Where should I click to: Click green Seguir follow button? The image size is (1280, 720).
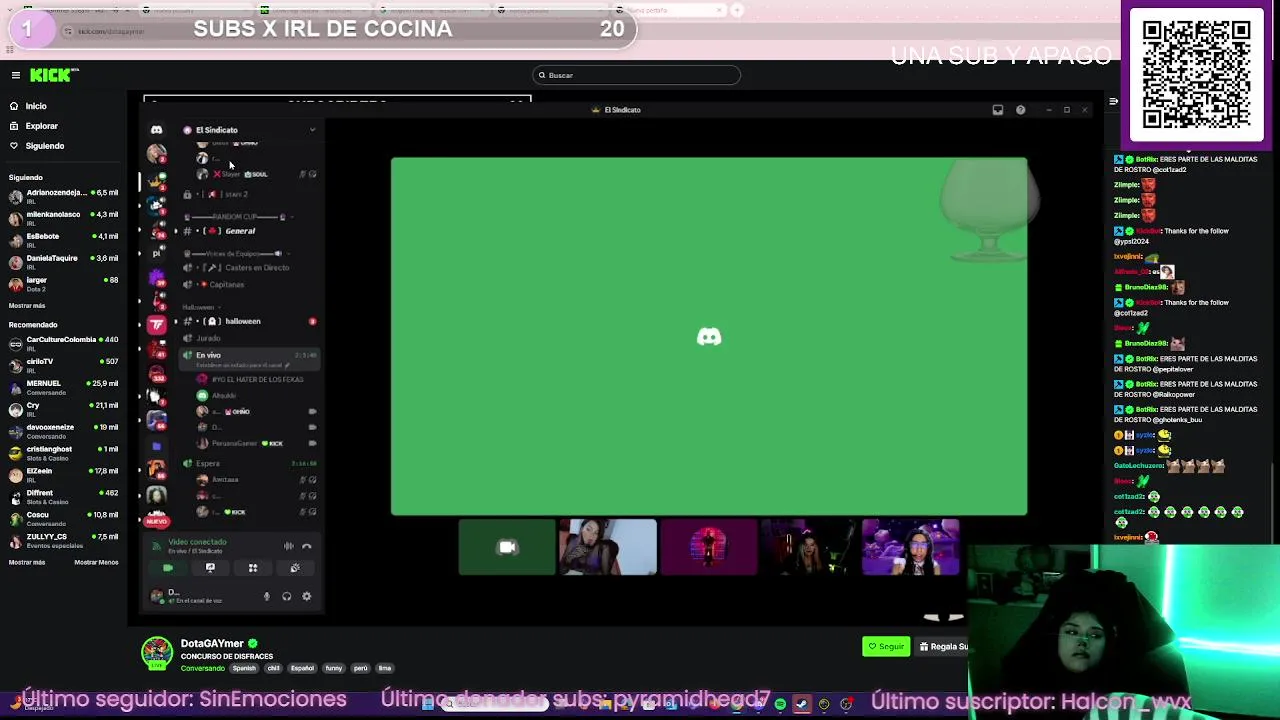[x=886, y=647]
